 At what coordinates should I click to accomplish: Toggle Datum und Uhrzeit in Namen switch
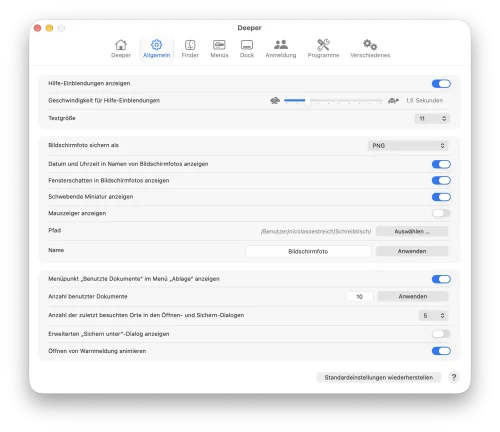441,164
